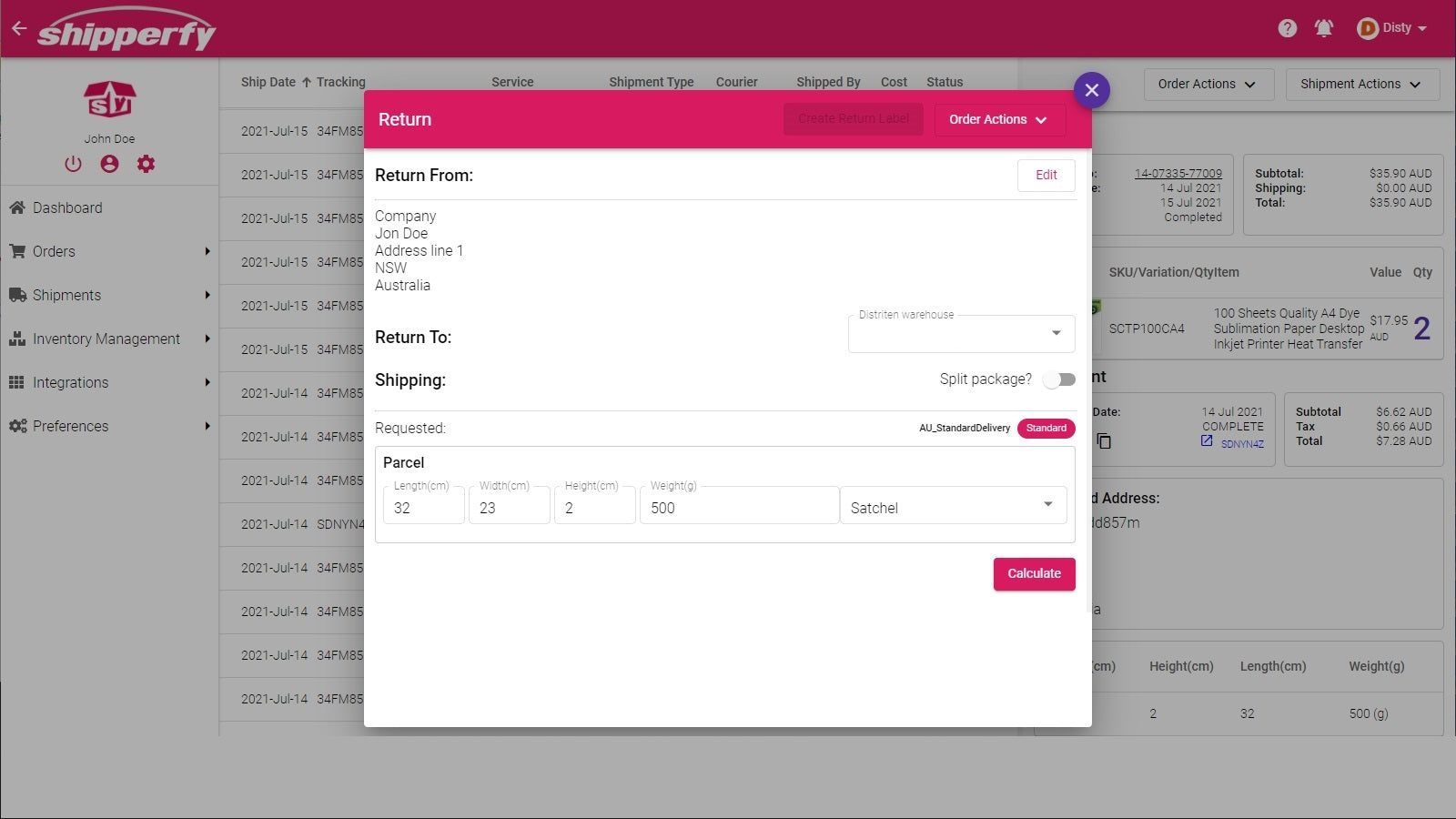1456x819 pixels.
Task: Click the Shipperfy logo
Action: (x=126, y=29)
